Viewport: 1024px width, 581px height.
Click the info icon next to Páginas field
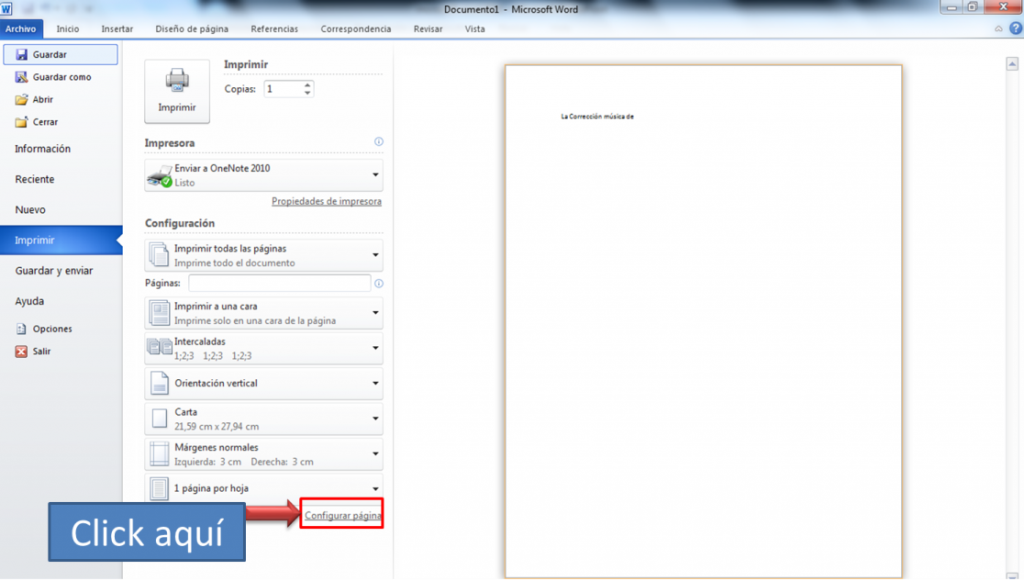click(379, 283)
